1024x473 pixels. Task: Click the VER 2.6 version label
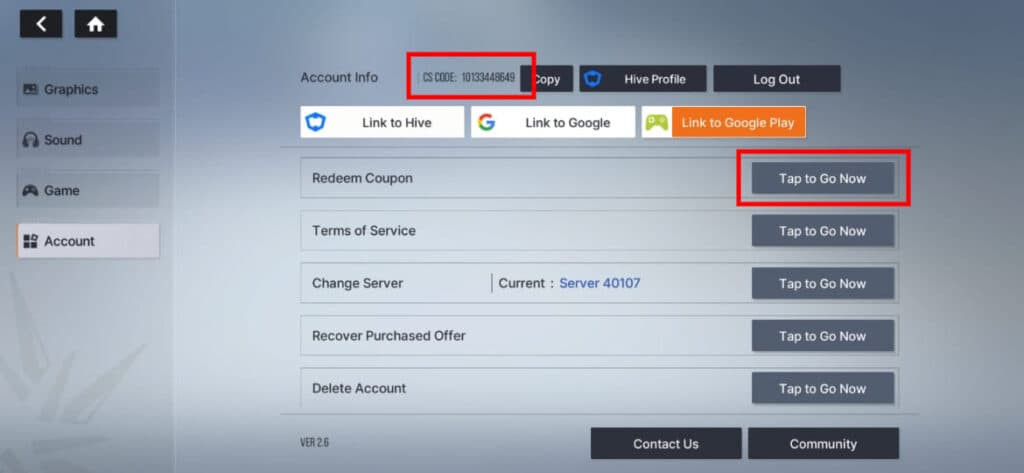click(314, 443)
